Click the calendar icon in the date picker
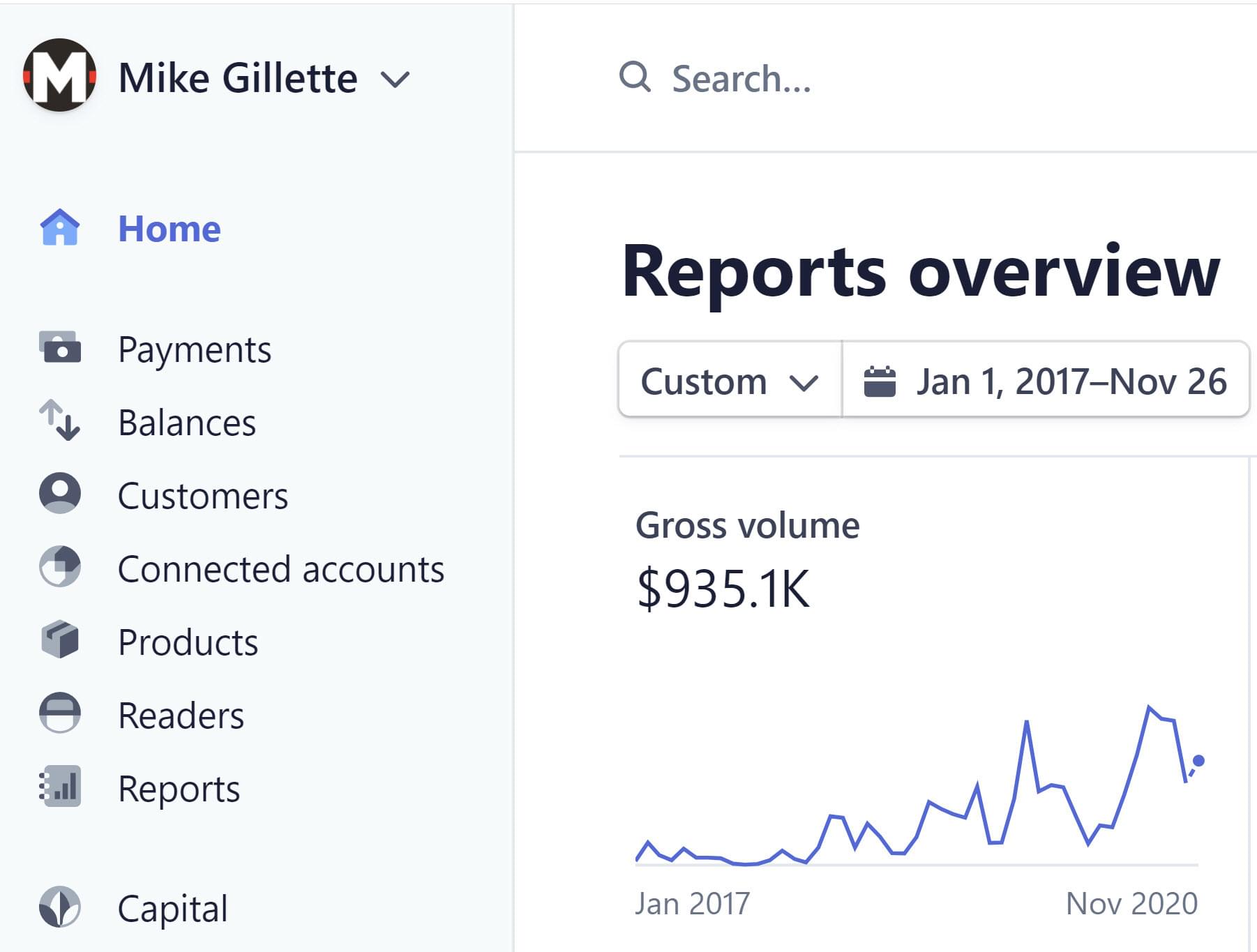 [x=880, y=381]
